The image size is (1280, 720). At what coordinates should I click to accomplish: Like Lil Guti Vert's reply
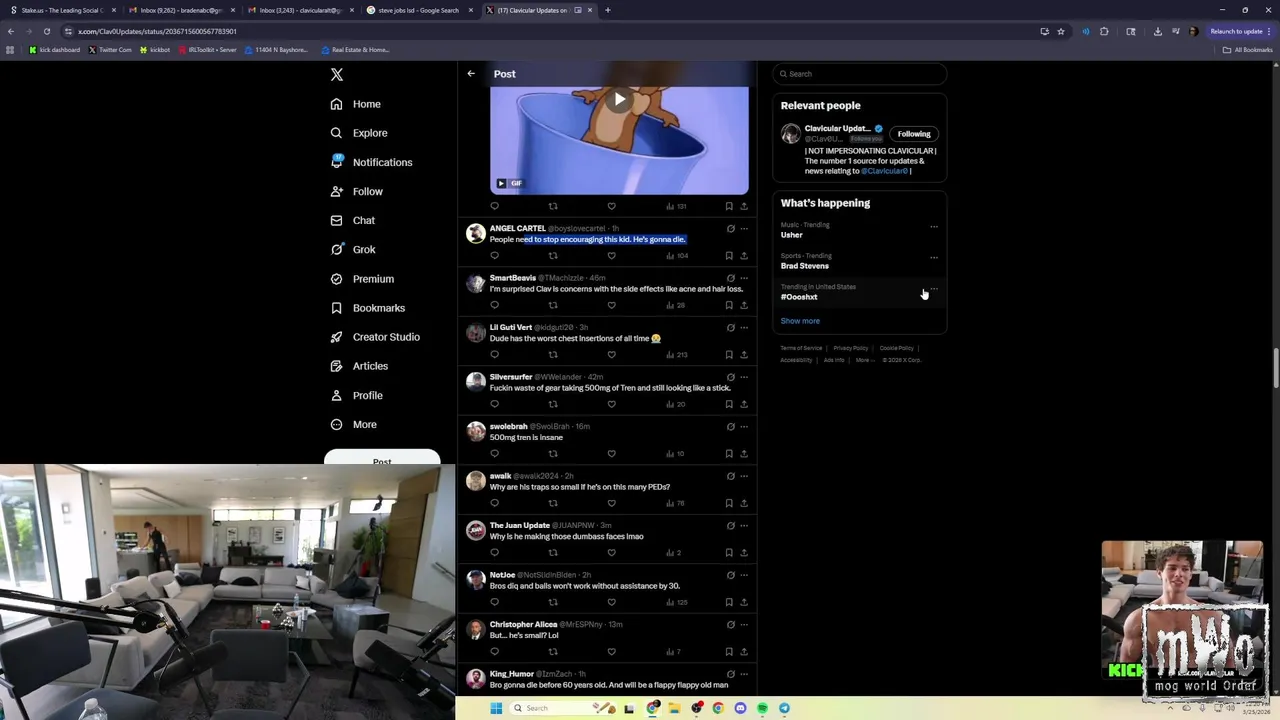[x=612, y=355]
